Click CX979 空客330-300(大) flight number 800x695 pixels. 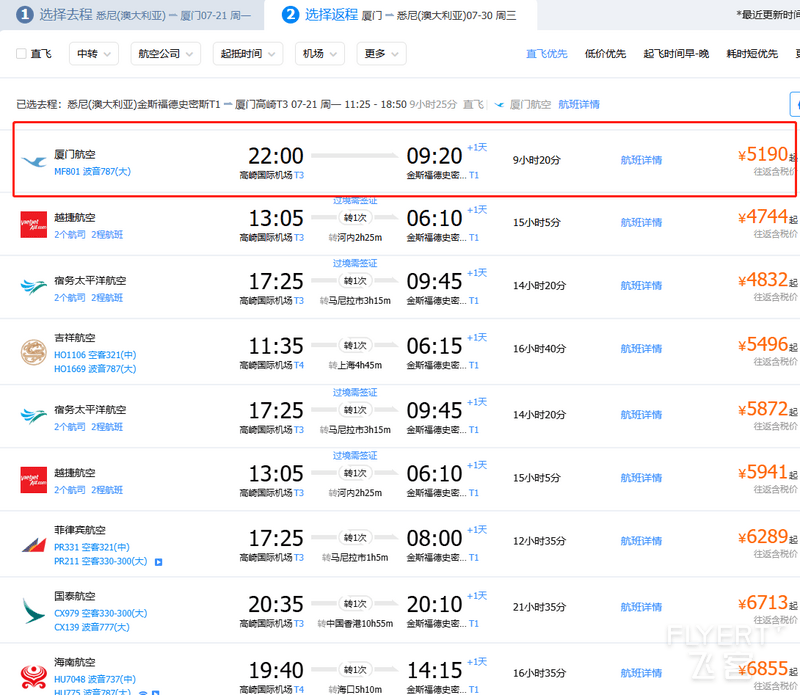(101, 613)
